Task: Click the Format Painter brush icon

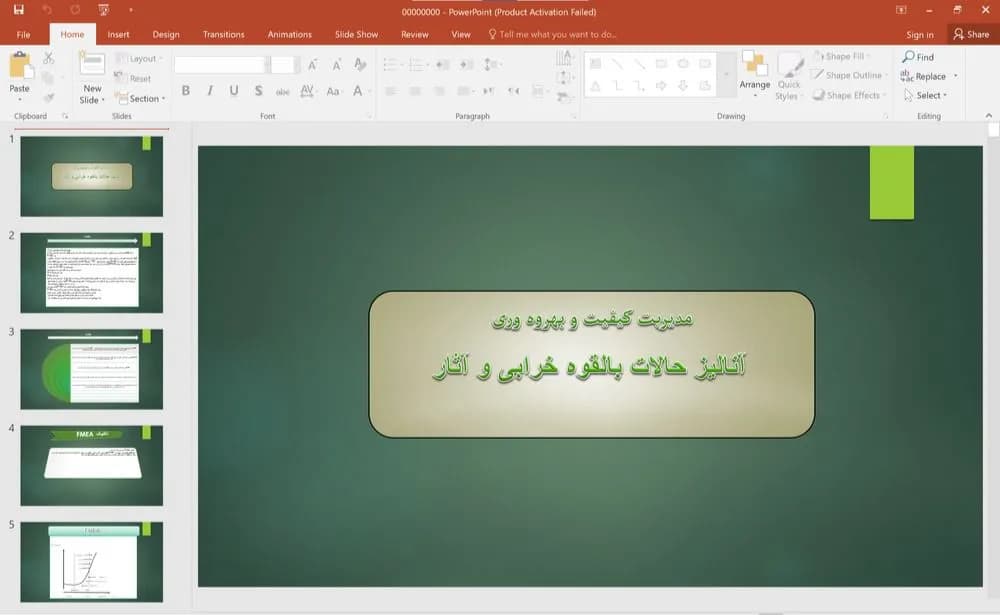Action: pyautogui.click(x=48, y=98)
